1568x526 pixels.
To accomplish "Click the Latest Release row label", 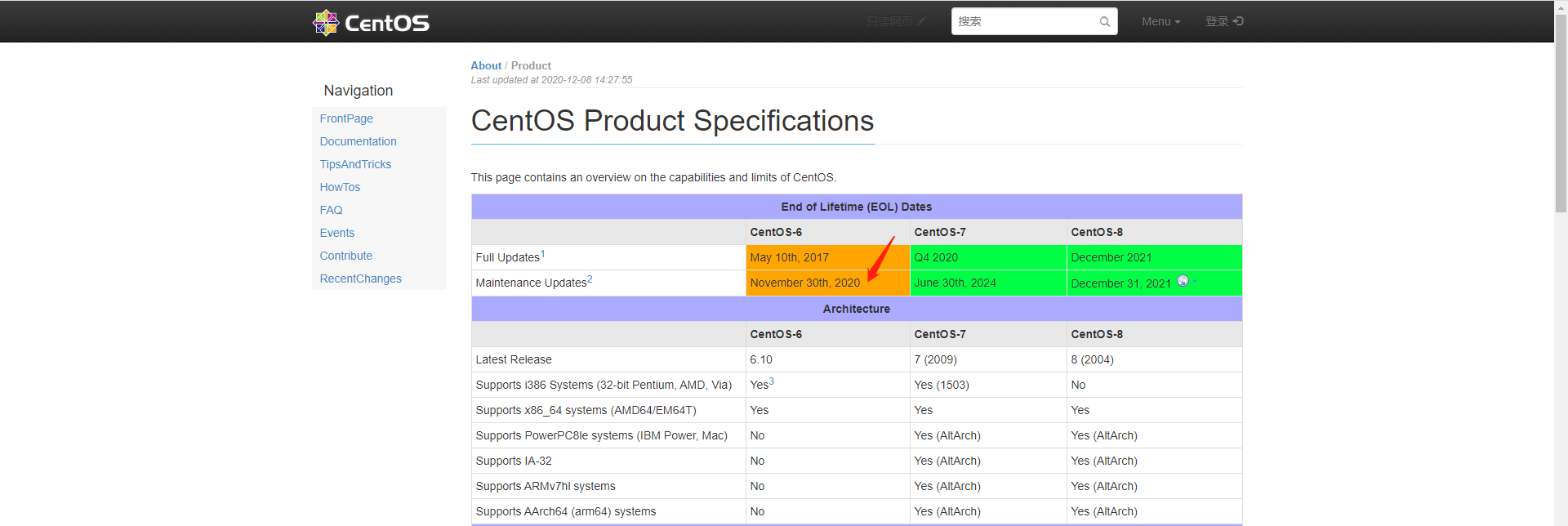I will tap(514, 359).
